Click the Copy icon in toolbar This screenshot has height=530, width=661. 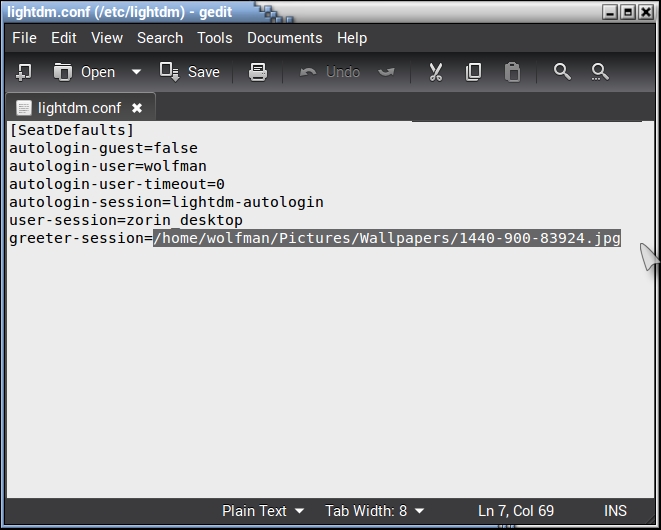474,72
